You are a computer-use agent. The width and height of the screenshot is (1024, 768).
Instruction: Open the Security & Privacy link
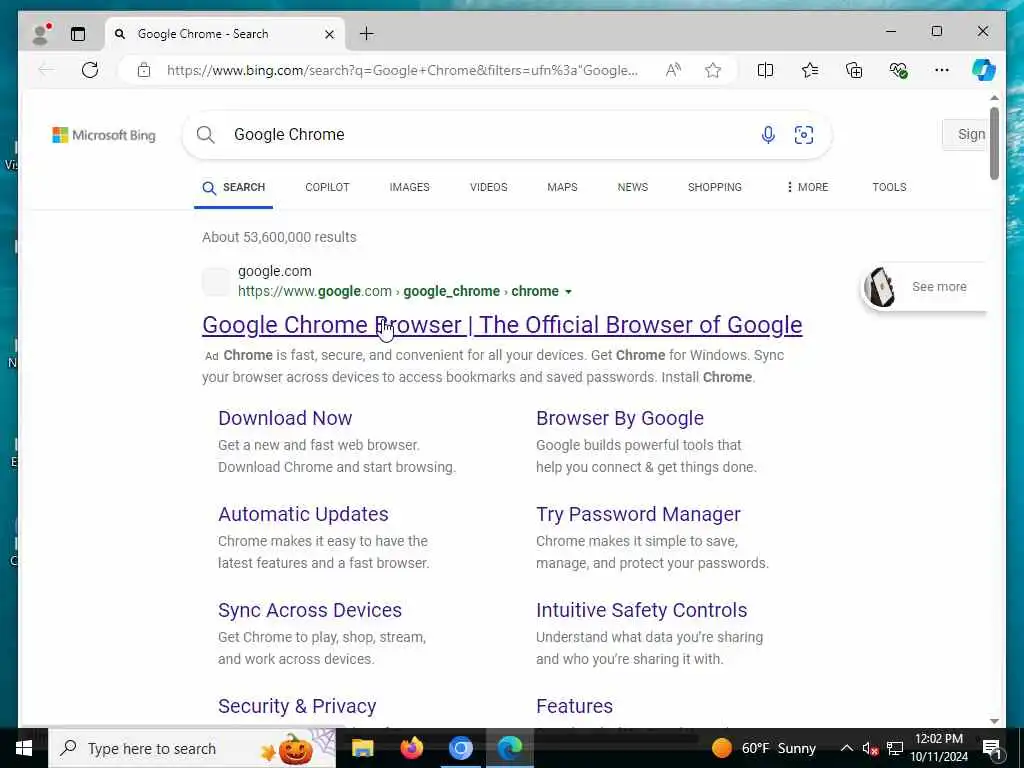[x=297, y=706]
